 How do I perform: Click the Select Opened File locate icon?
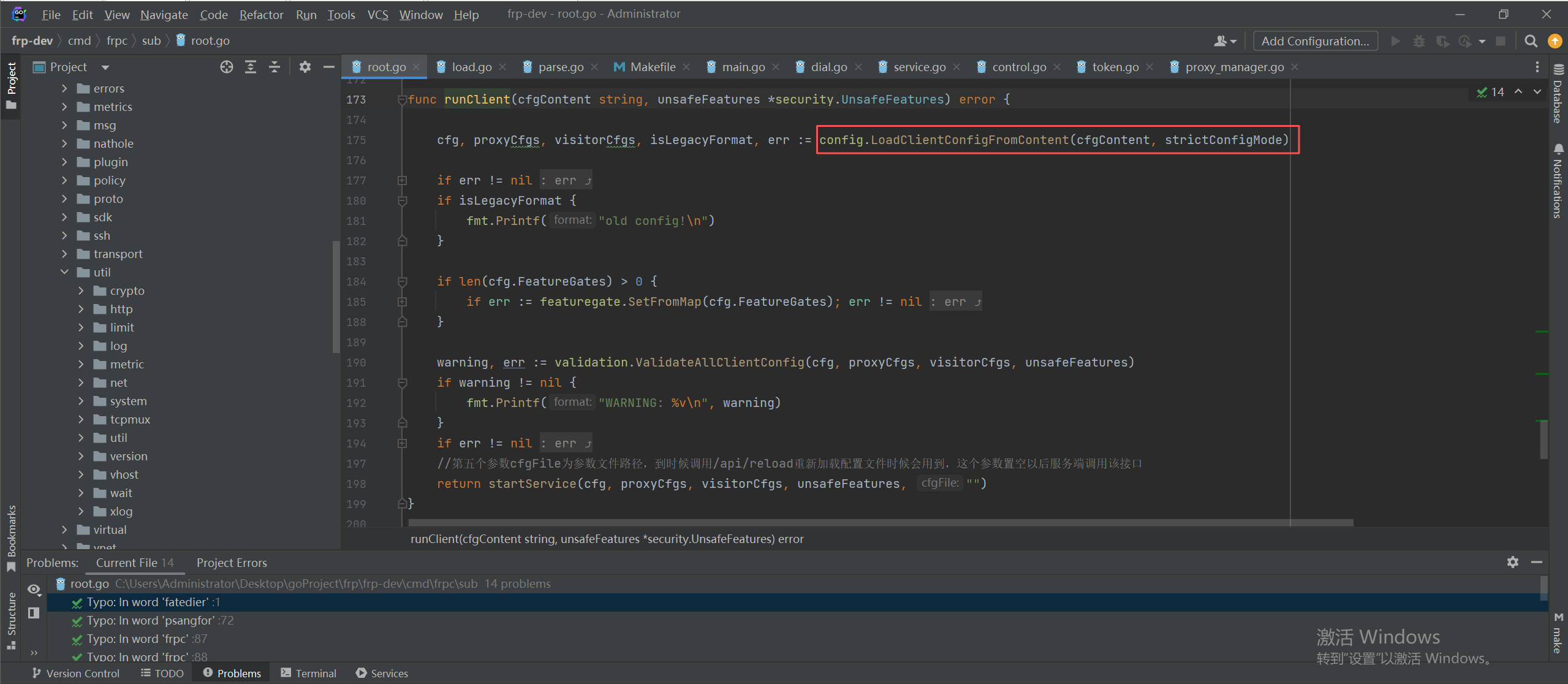pyautogui.click(x=227, y=67)
